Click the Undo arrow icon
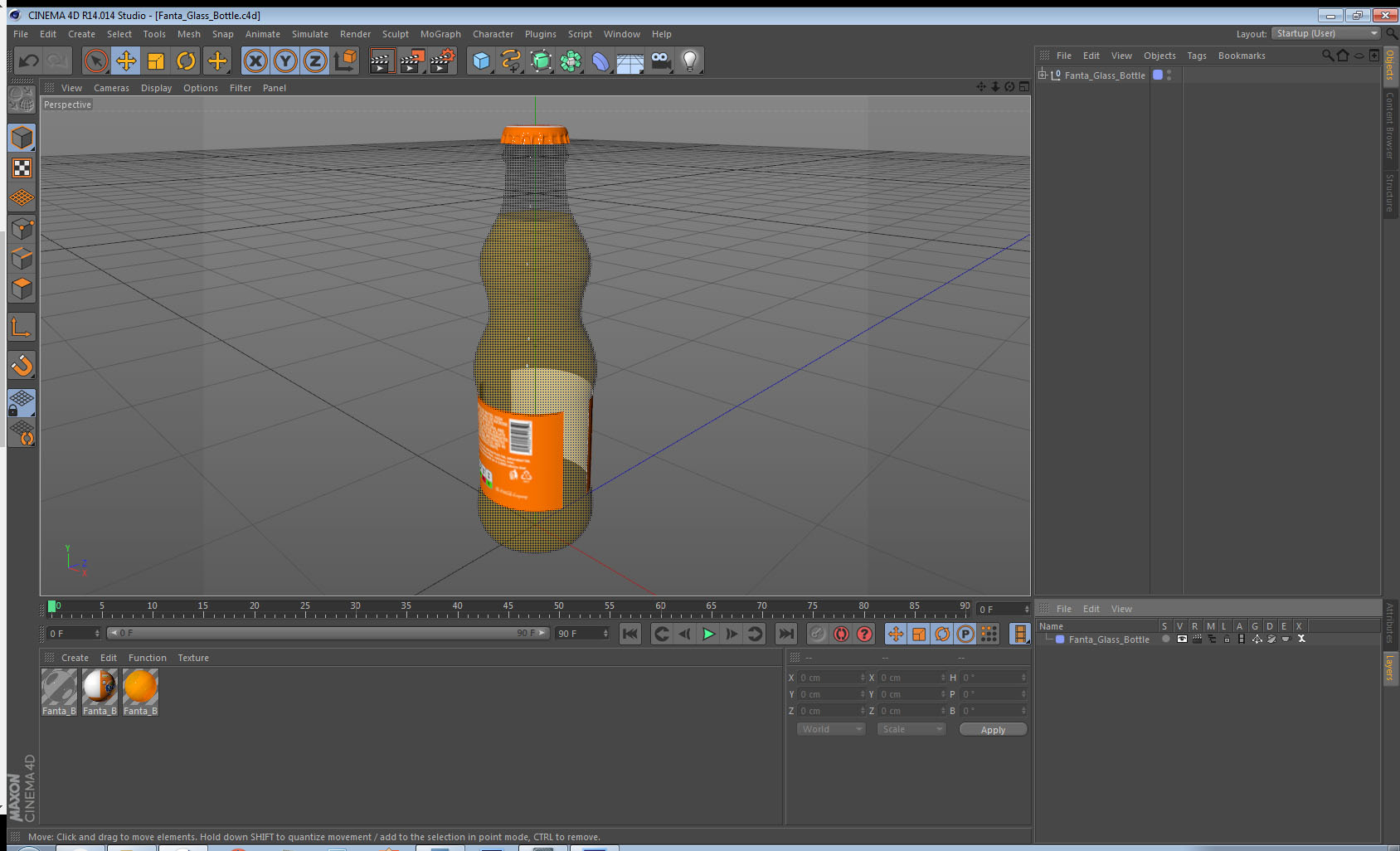The width and height of the screenshot is (1400, 851). [28, 61]
